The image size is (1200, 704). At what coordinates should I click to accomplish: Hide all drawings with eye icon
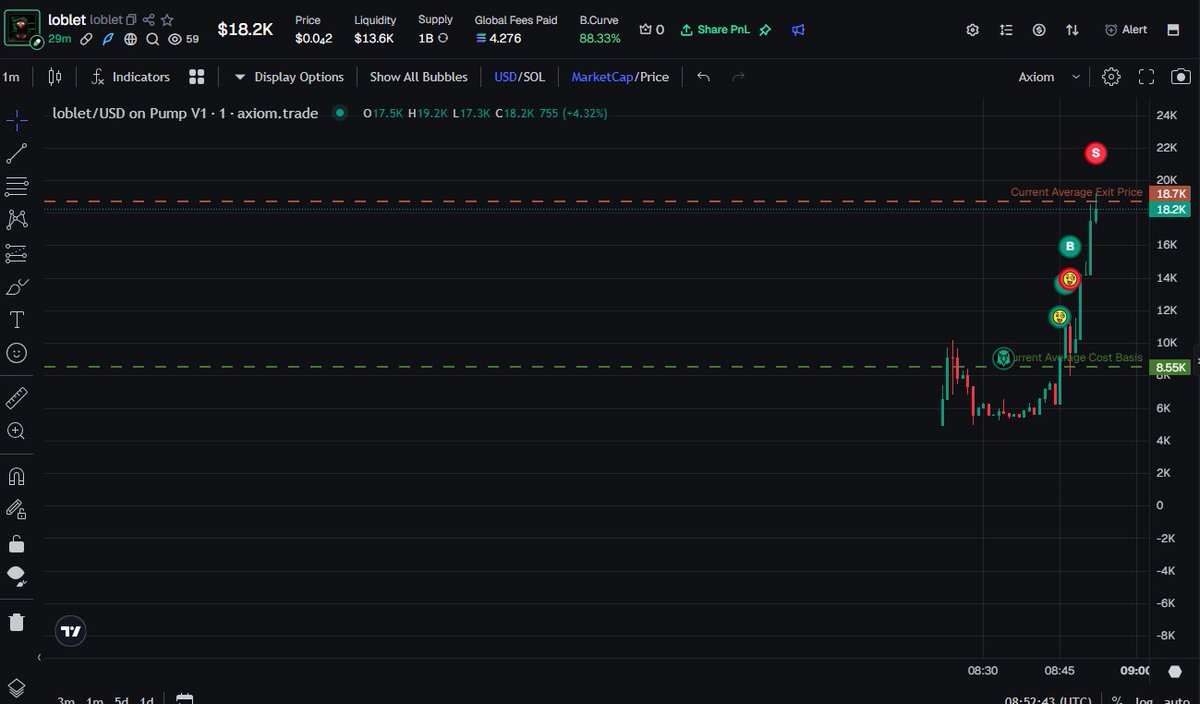click(x=16, y=576)
